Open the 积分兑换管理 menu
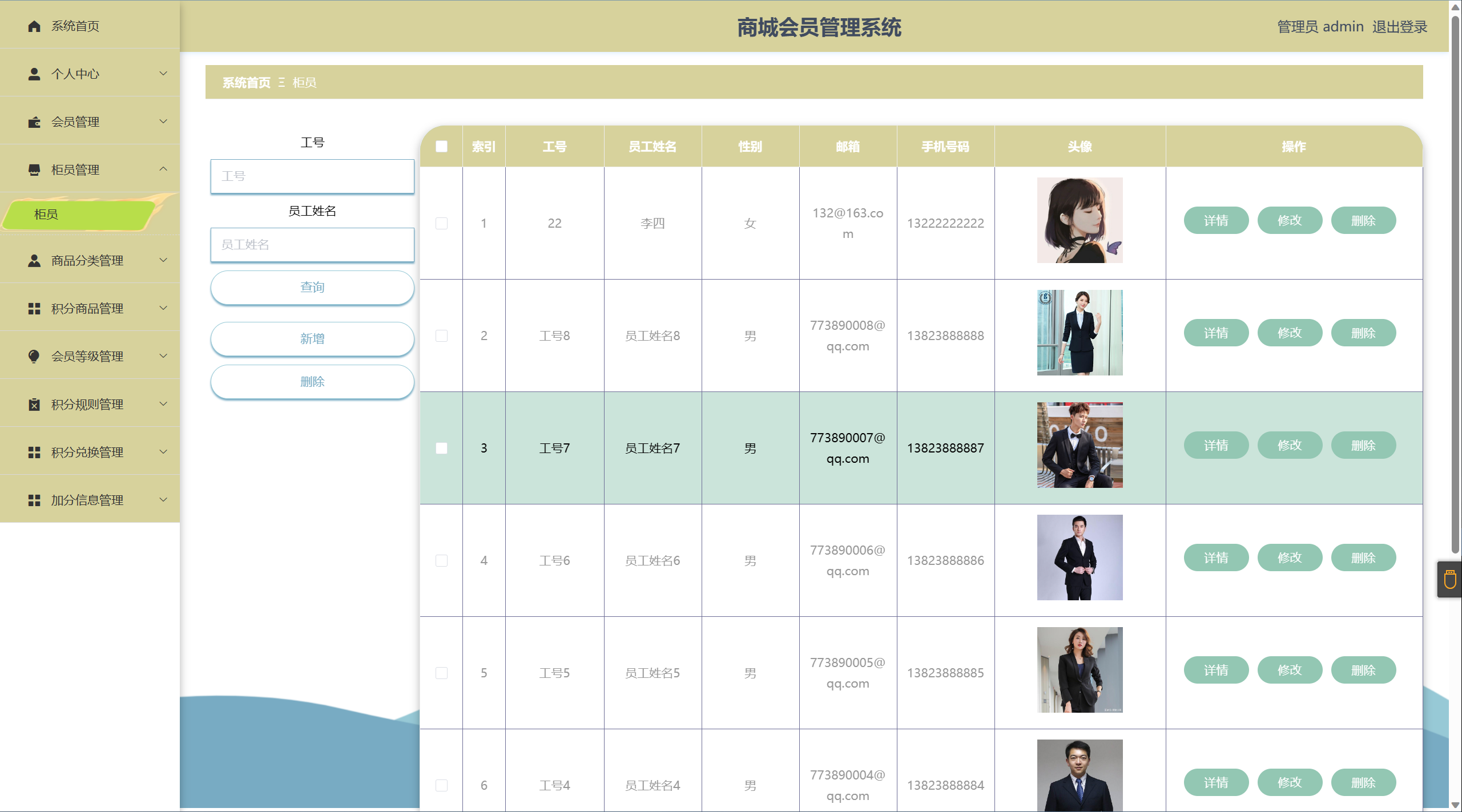1462x812 pixels. click(x=87, y=453)
